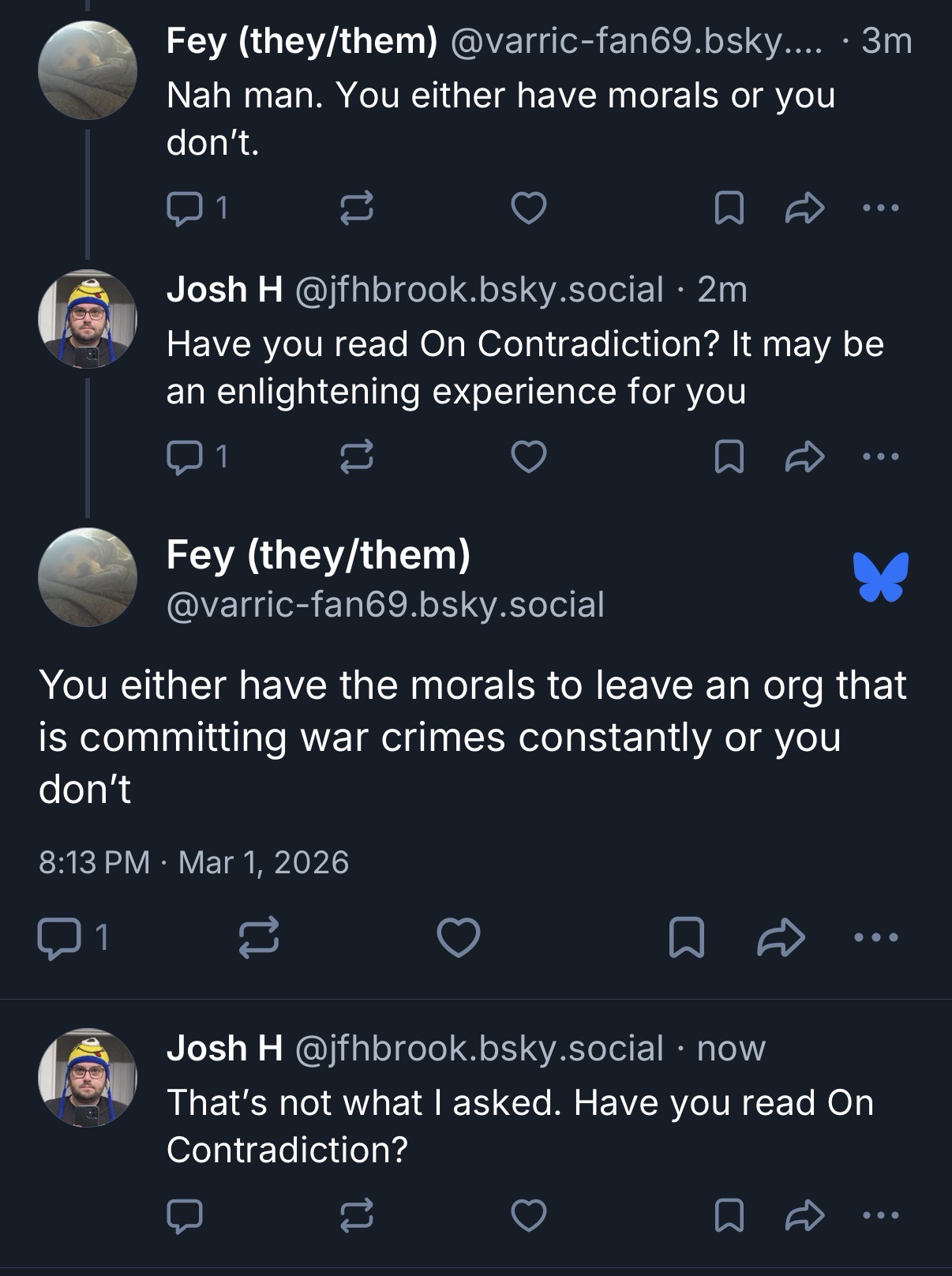Open more options on main post
This screenshot has height=1276, width=952.
[x=876, y=938]
